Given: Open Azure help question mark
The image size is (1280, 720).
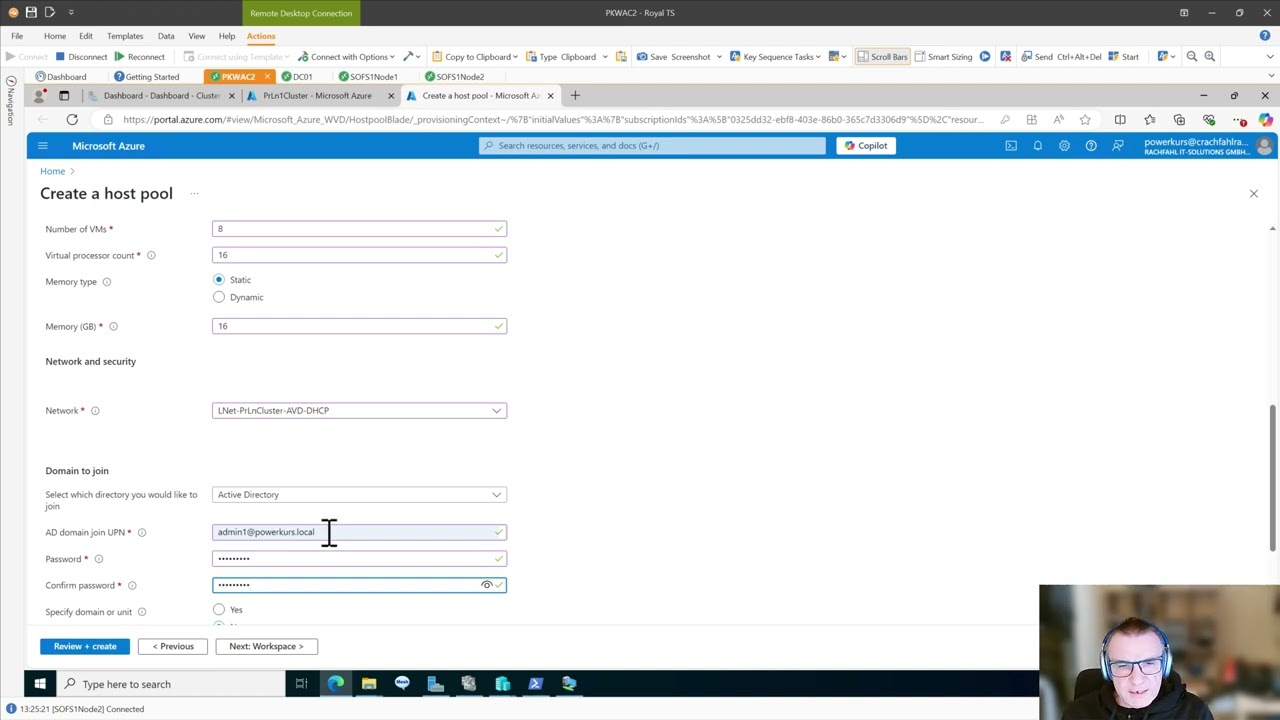Looking at the screenshot, I should click(x=1091, y=146).
